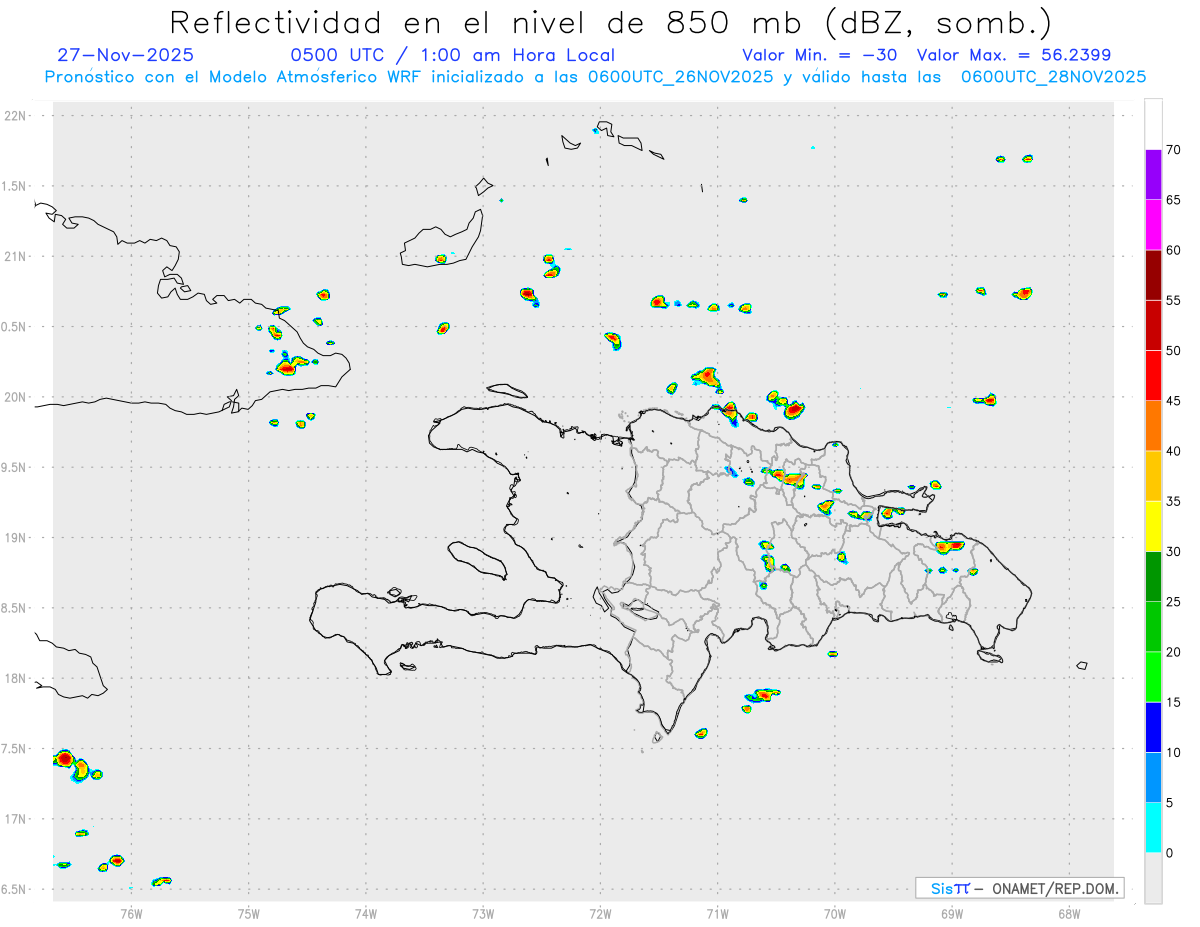Click the WRF forecast 'Pronostico con el Modelo Atmosferico' line
Image resolution: width=1200 pixels, height=927 pixels.
(595, 77)
